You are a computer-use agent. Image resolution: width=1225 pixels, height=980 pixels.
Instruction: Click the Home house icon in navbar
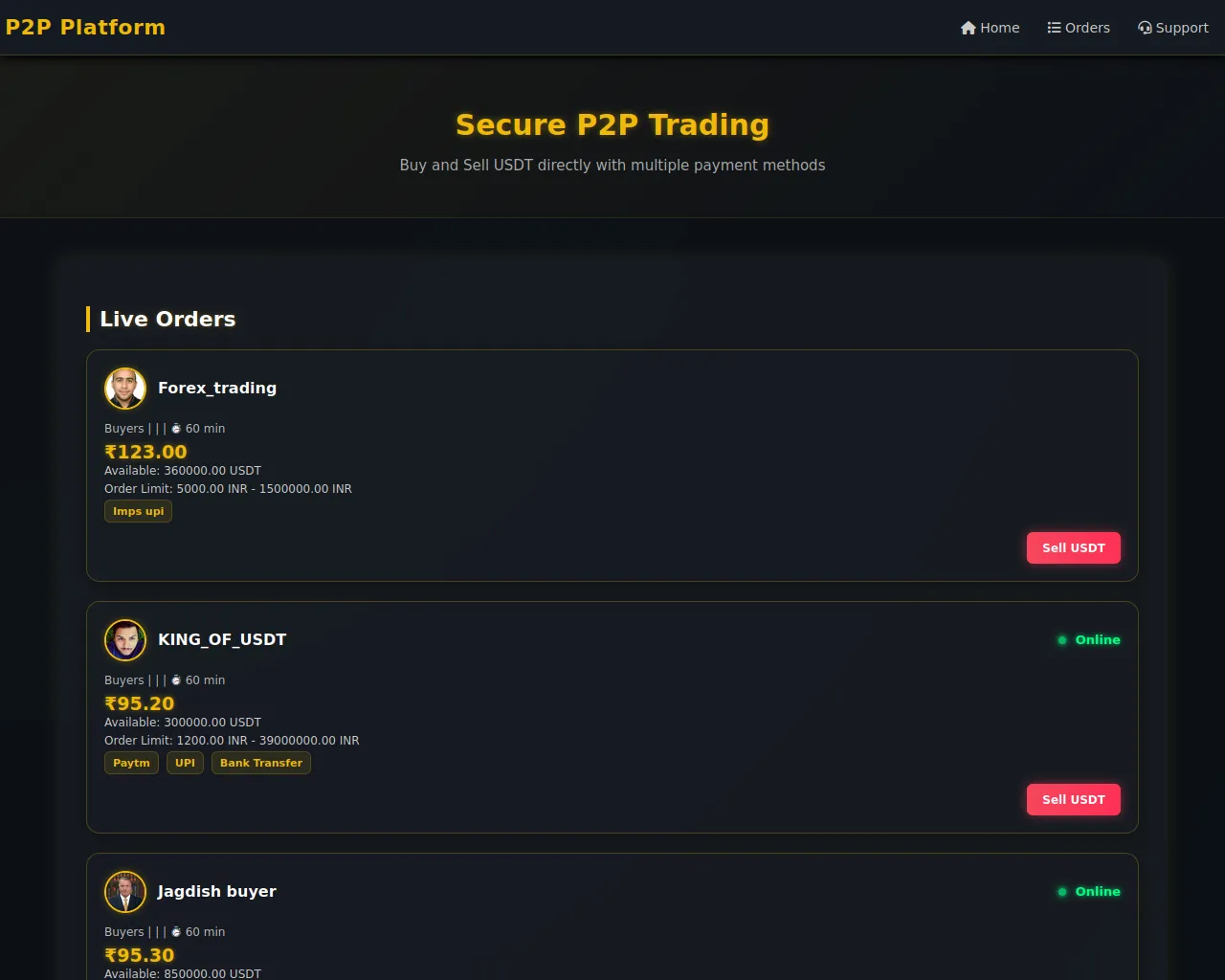[969, 28]
